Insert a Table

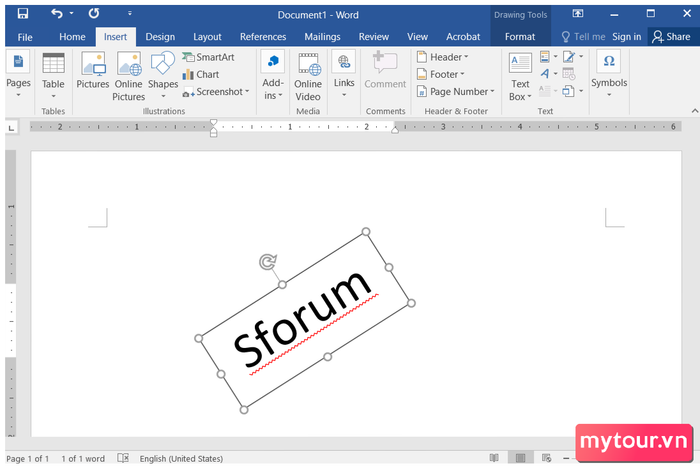coord(53,75)
